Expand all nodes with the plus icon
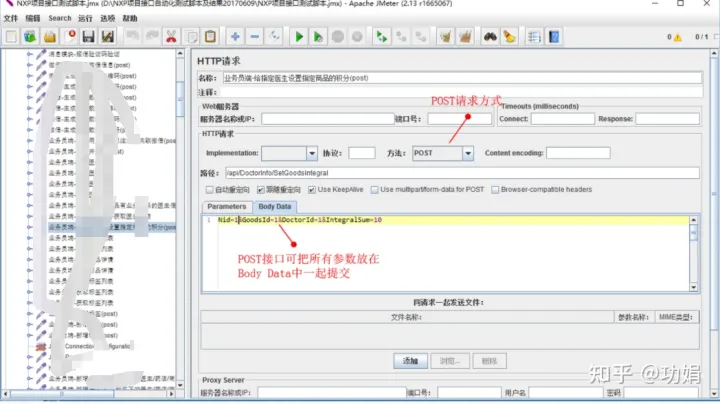The width and height of the screenshot is (720, 404). pos(235,37)
